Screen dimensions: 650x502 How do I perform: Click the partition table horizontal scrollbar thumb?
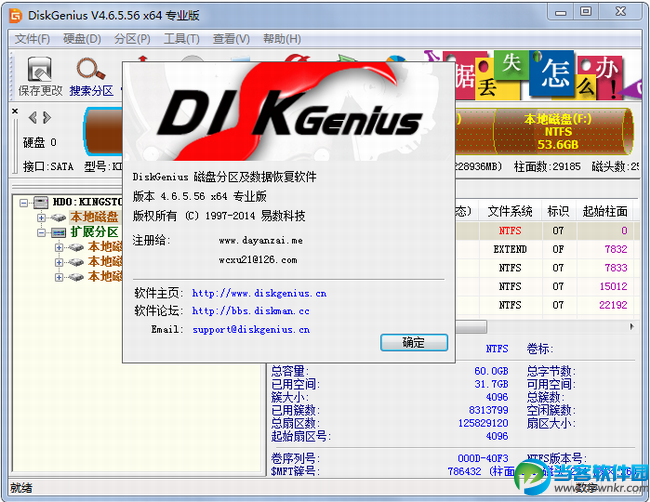[x=471, y=327]
